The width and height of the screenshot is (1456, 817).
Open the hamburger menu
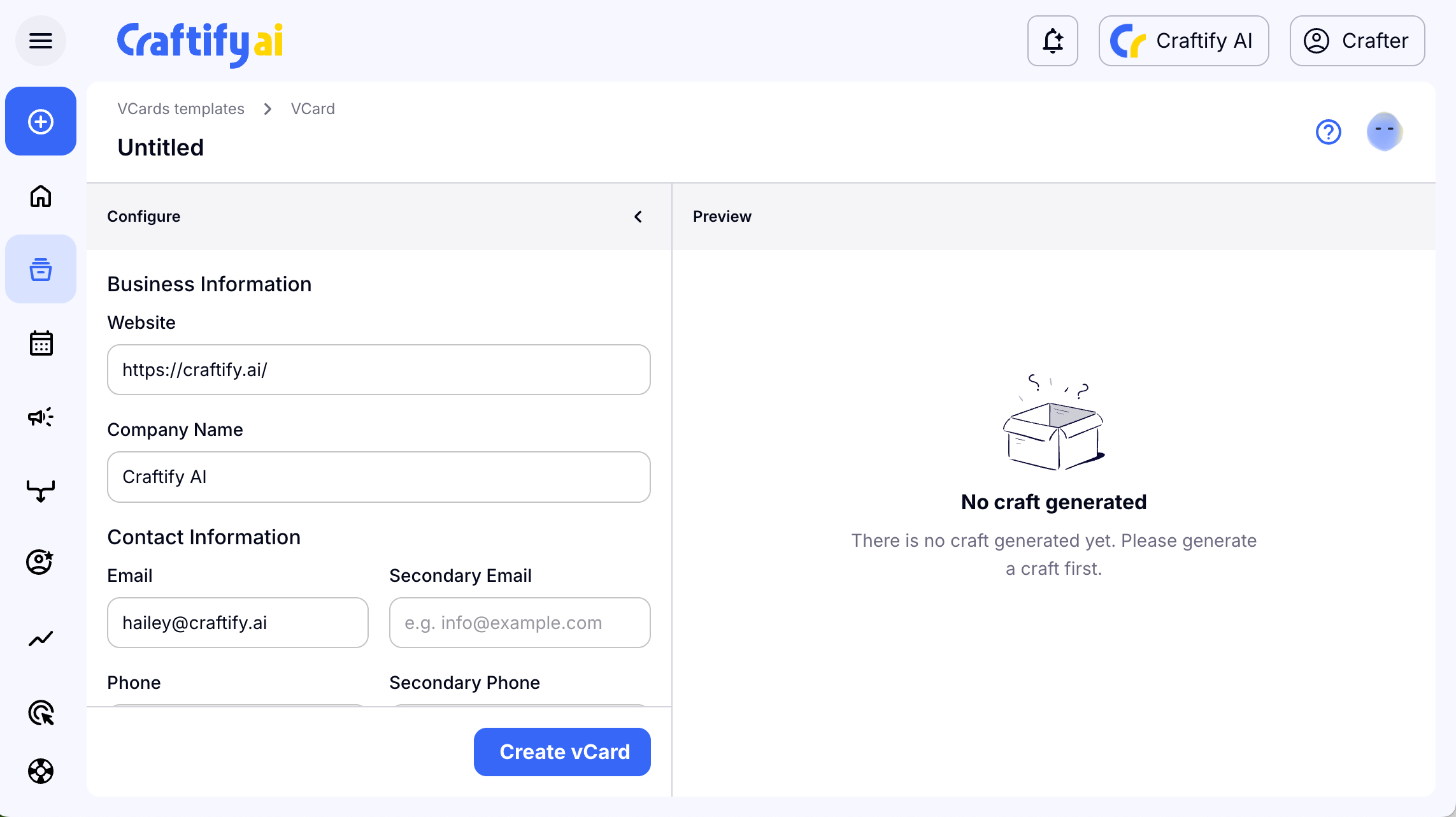pyautogui.click(x=41, y=41)
